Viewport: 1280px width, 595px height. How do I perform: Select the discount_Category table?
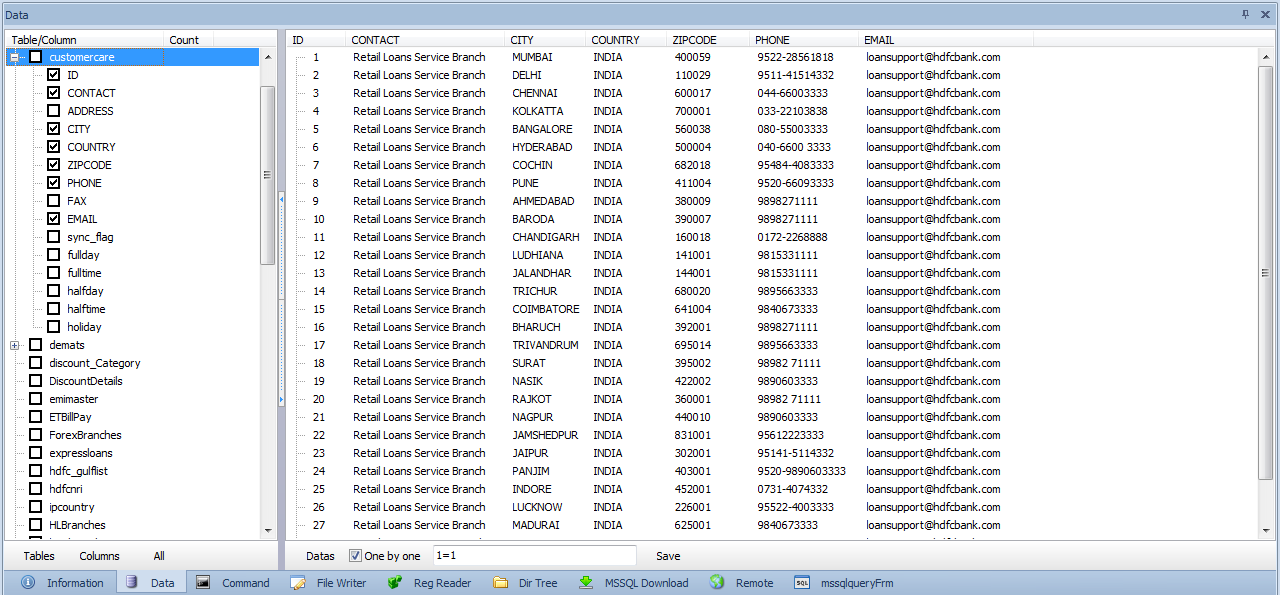(x=94, y=363)
